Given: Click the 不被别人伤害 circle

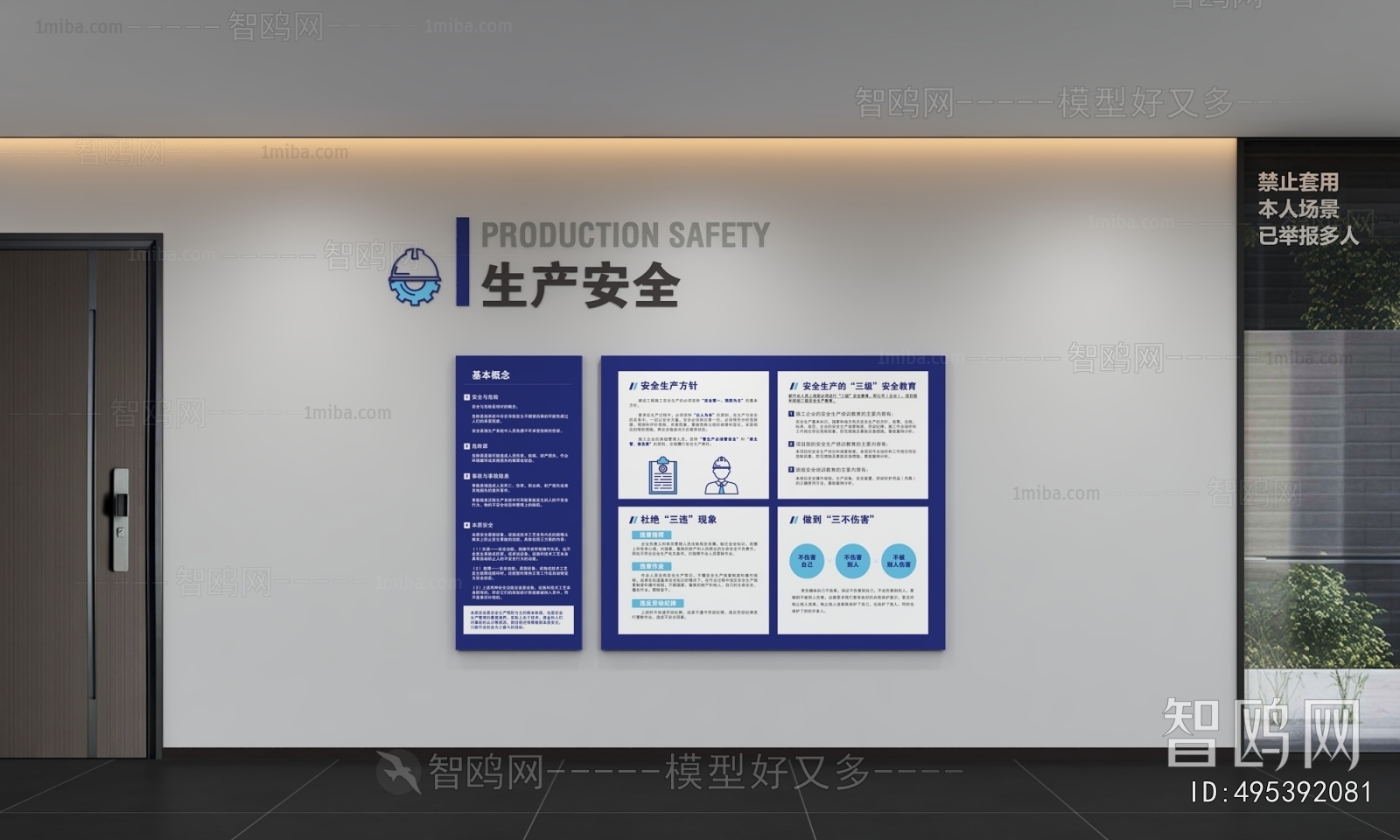Looking at the screenshot, I should point(899,561).
